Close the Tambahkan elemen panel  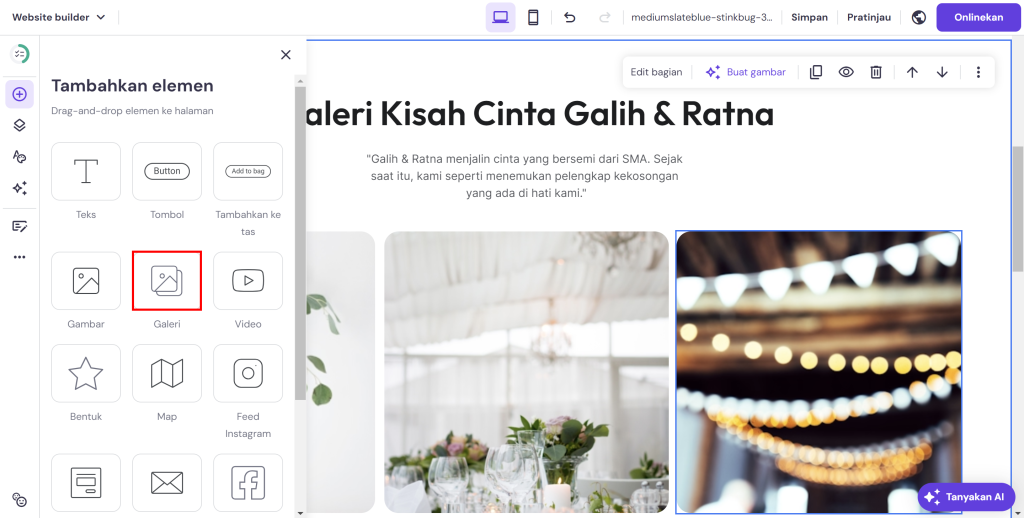pyautogui.click(x=285, y=55)
